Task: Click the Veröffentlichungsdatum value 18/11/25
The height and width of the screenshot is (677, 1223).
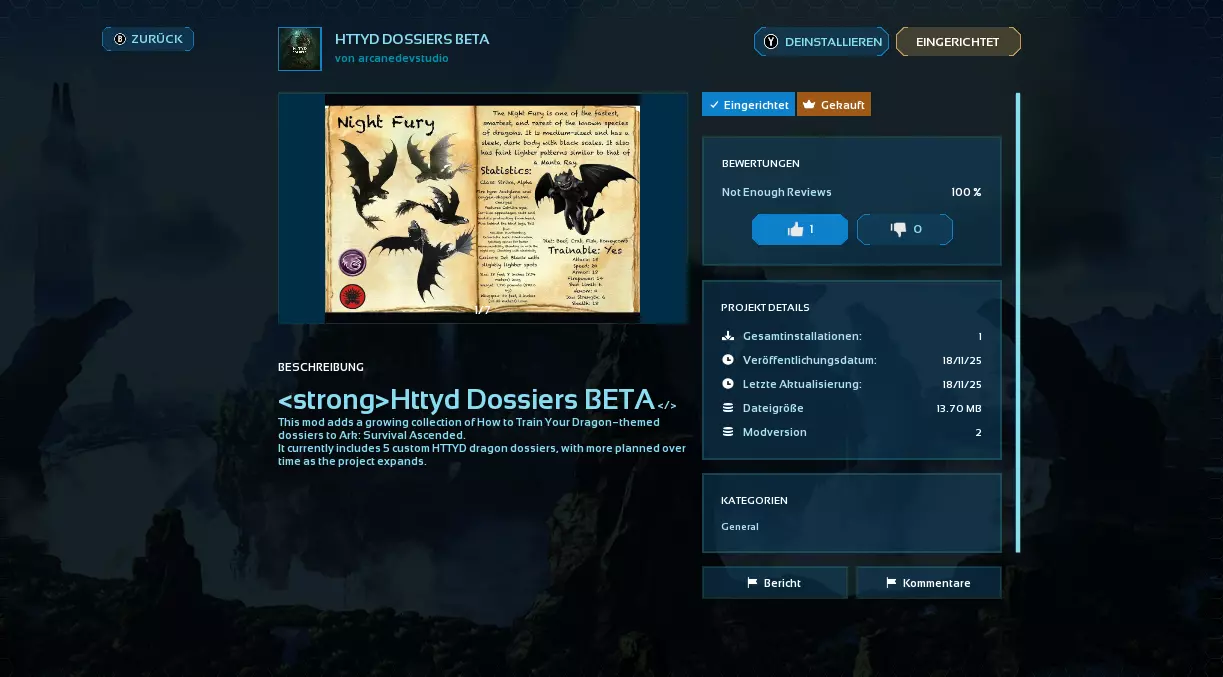Action: pyautogui.click(x=962, y=360)
